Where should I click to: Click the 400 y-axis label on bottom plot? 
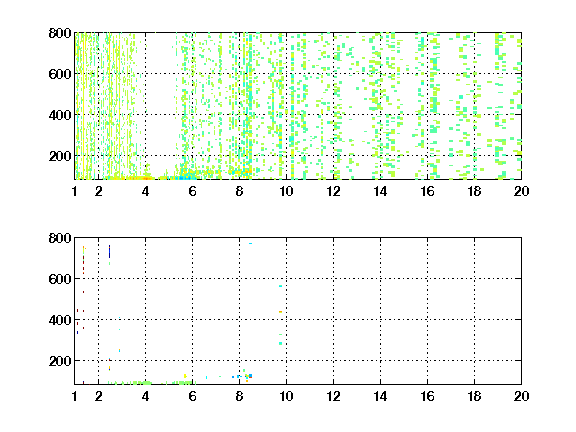tap(60, 320)
